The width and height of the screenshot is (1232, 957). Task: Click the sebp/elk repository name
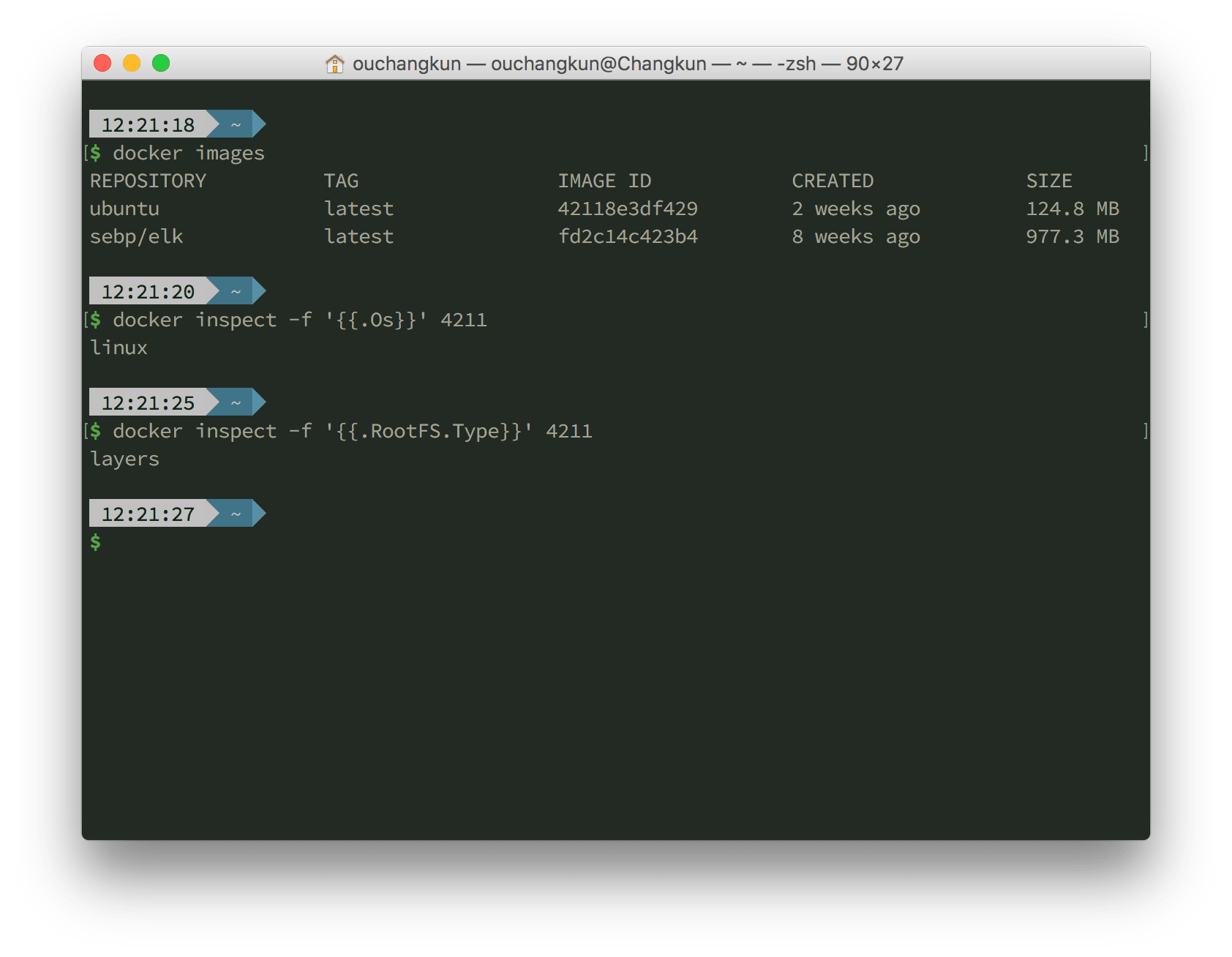coord(136,236)
